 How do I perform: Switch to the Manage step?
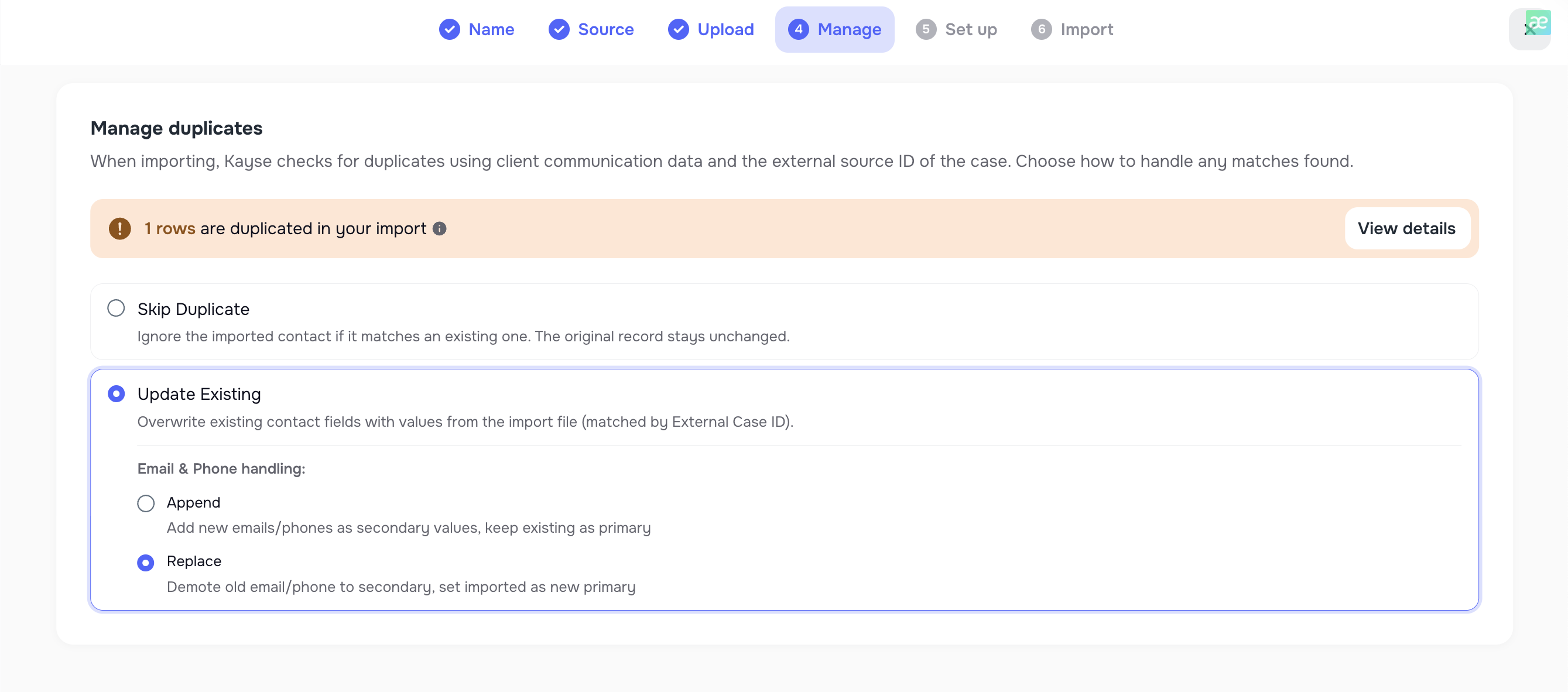(850, 29)
